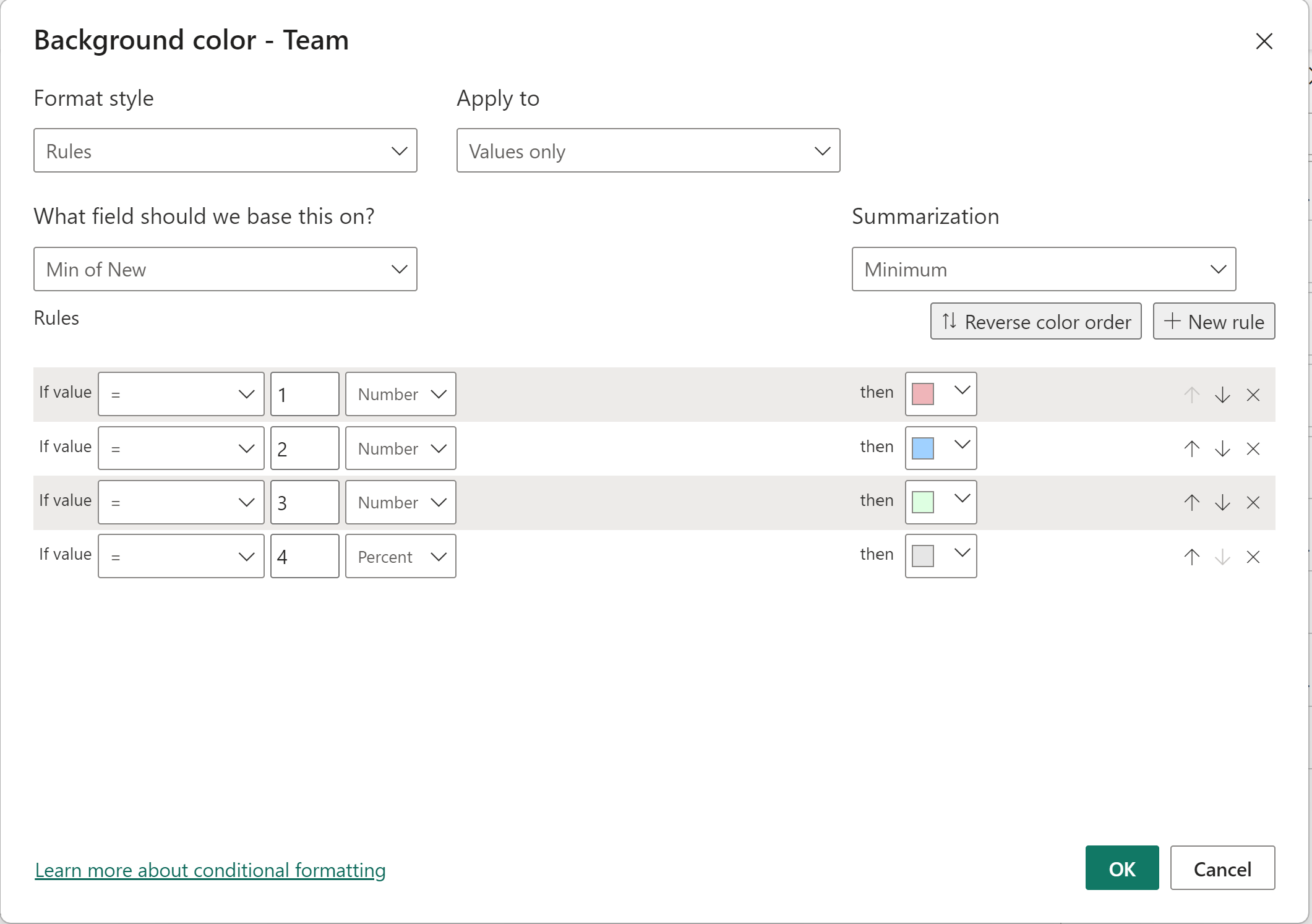
Task: Move the fourth rule up
Action: pyautogui.click(x=1191, y=556)
